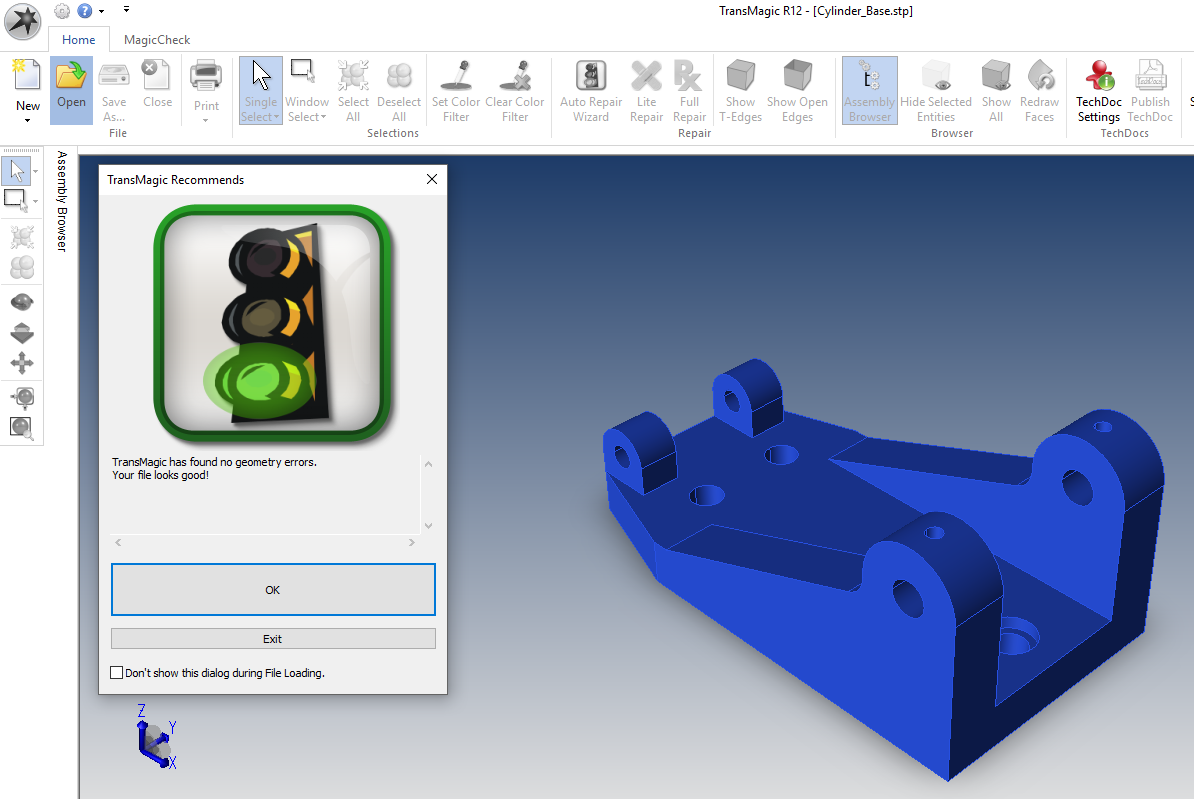
Task: Launch the Auto Repair Wizard
Action: (x=591, y=90)
